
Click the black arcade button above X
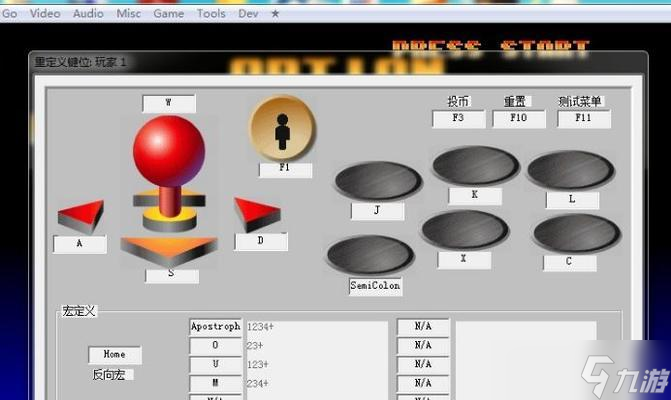[465, 230]
